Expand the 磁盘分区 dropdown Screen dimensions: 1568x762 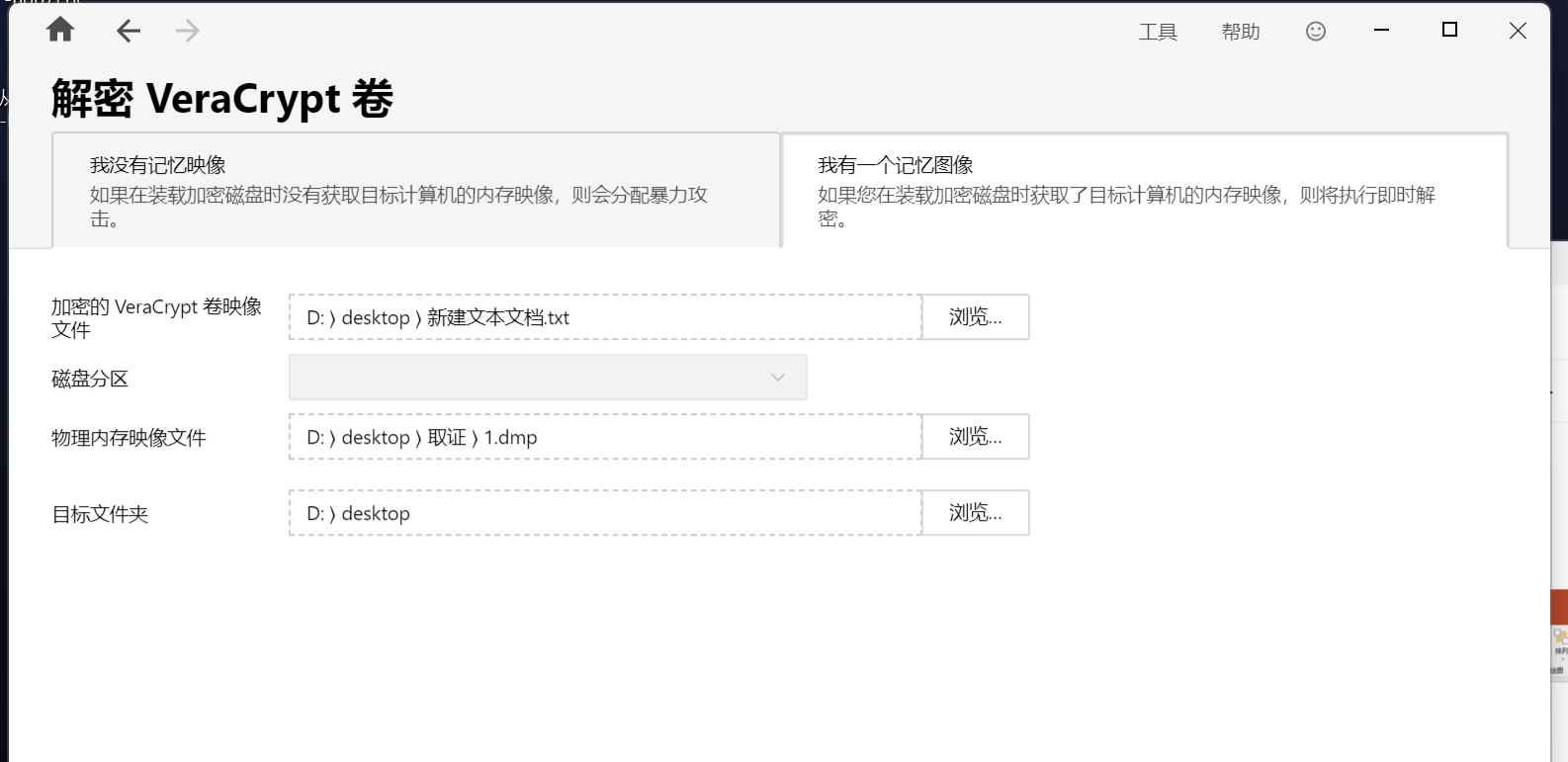coord(548,378)
